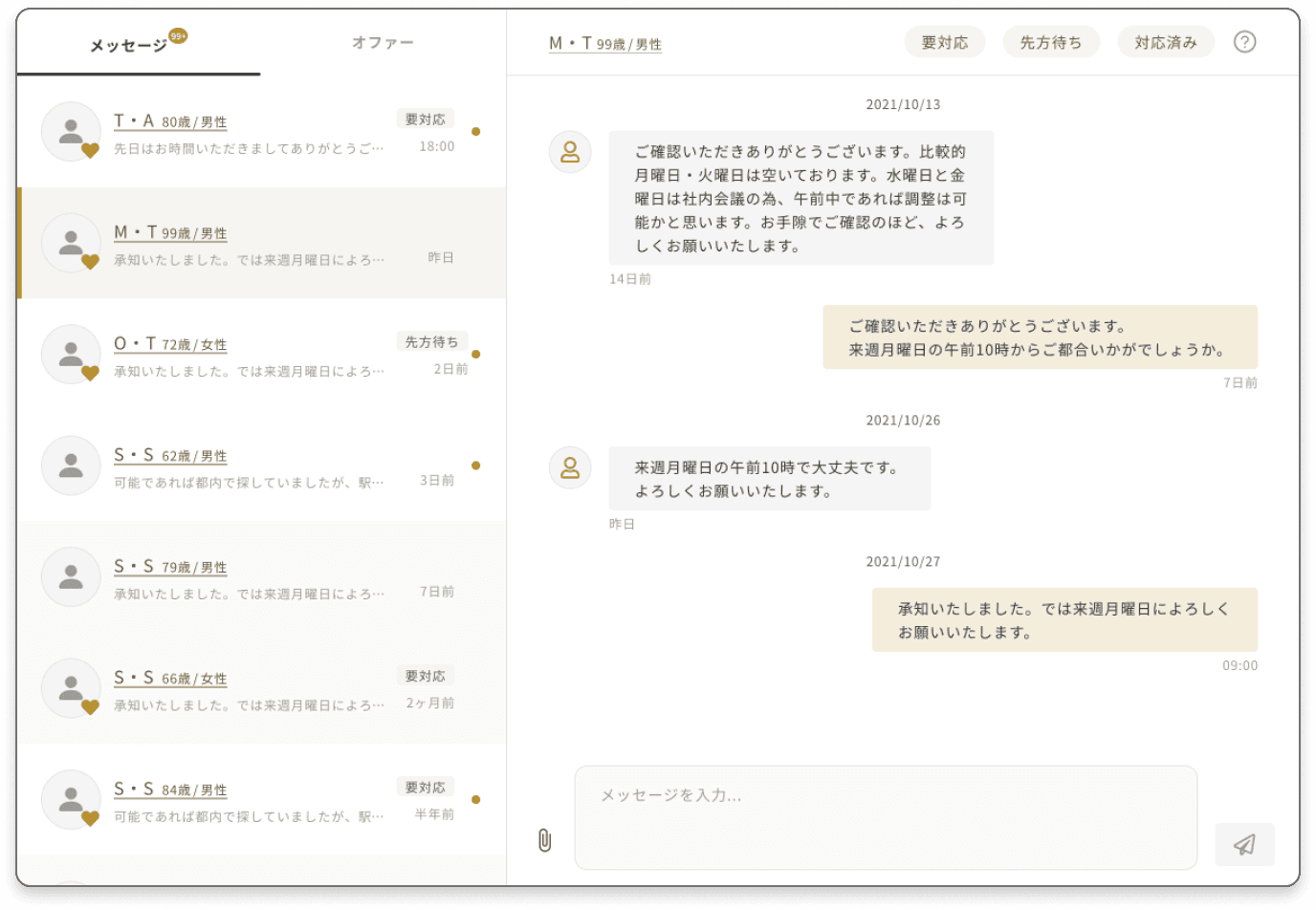Click sent message 来週月曜日の午前10時からご都合いかがでしょうか
The width and height of the screenshot is (1316, 910).
(x=1040, y=337)
